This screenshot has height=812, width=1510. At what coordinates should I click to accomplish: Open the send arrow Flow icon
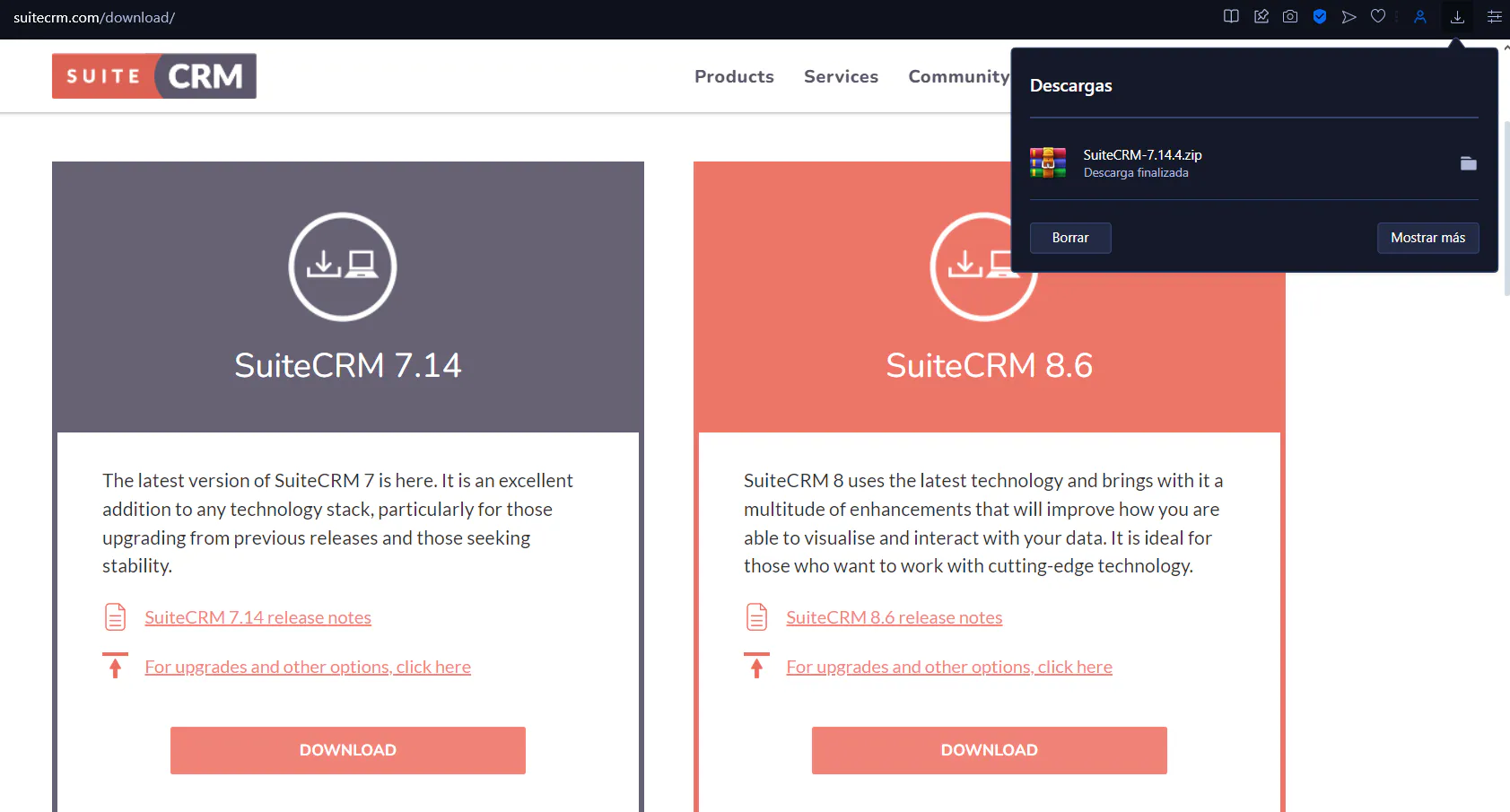tap(1349, 16)
